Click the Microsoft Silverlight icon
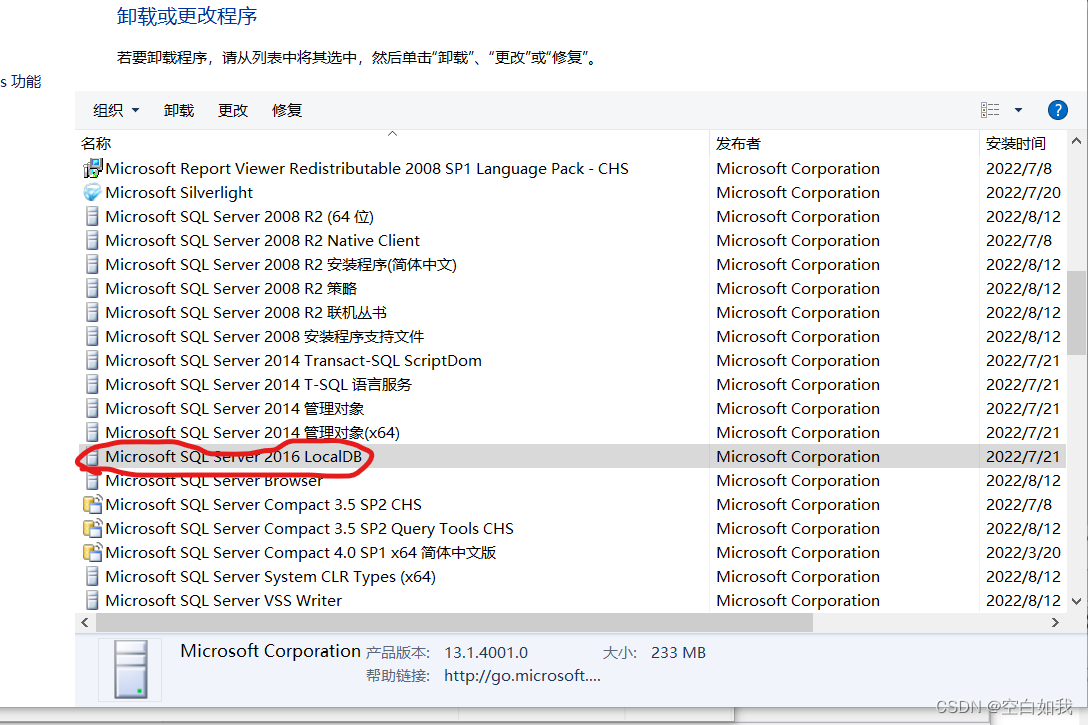The image size is (1088, 725). 92,192
